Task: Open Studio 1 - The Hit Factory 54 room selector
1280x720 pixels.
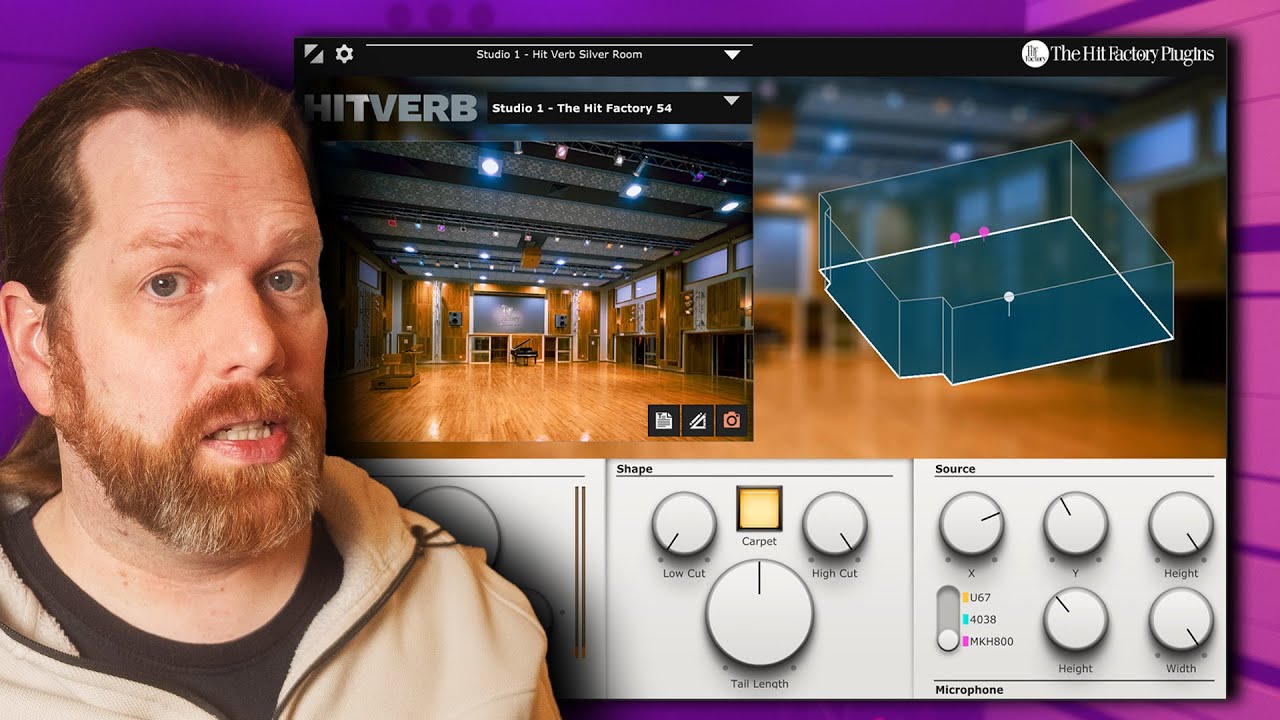Action: point(619,107)
